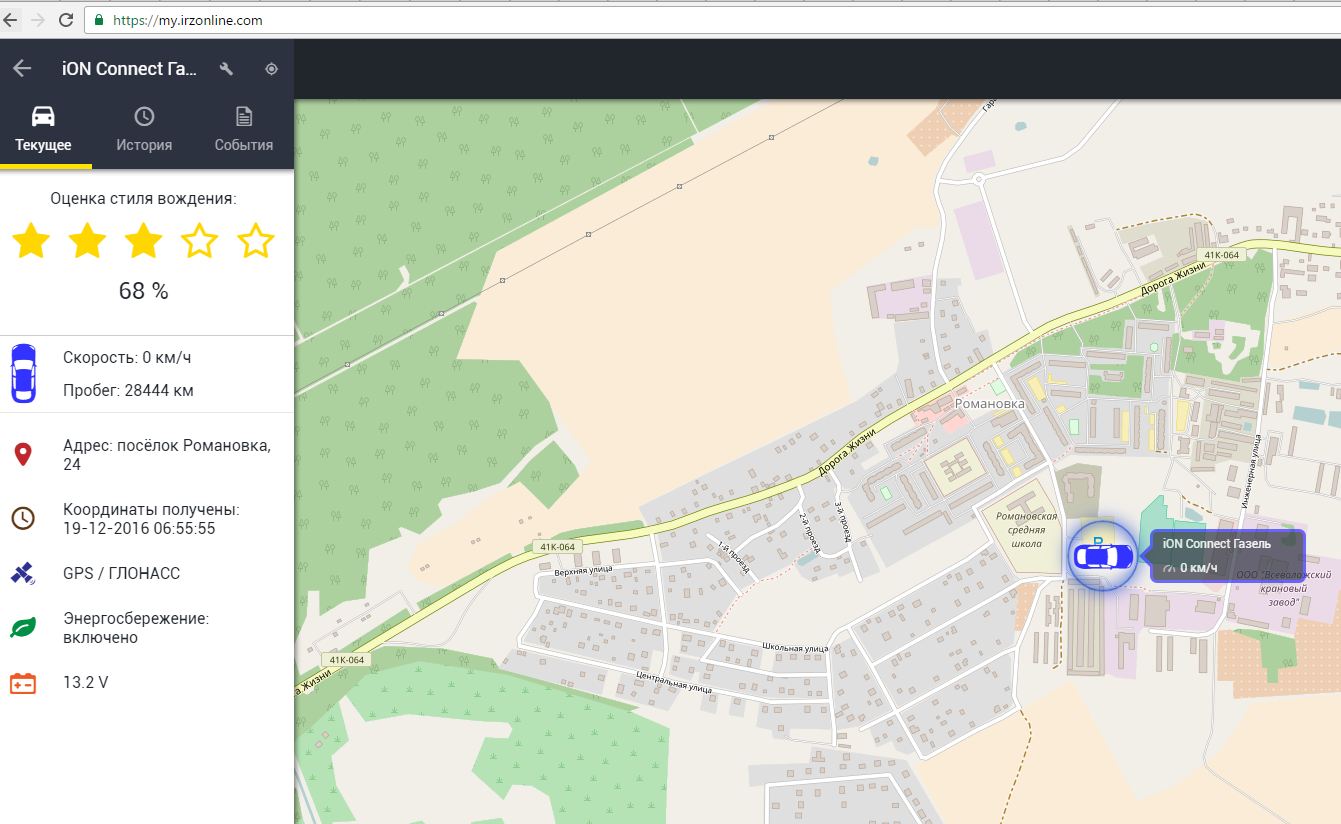Viewport: 1341px width, 824px height.
Task: Click the browser back navigation arrow
Action: pyautogui.click(x=10, y=20)
